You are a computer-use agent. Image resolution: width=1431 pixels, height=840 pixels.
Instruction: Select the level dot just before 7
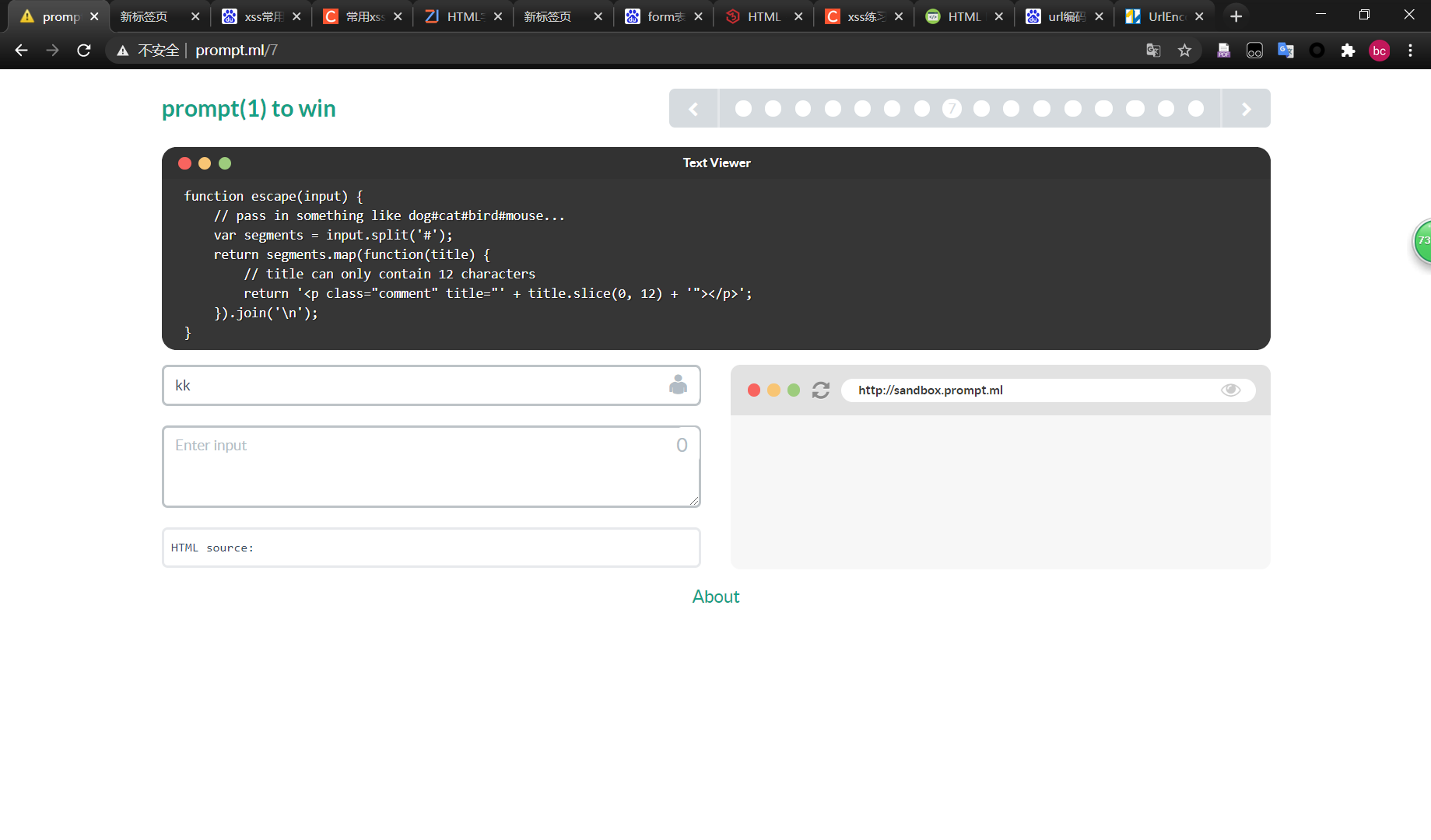(x=922, y=109)
